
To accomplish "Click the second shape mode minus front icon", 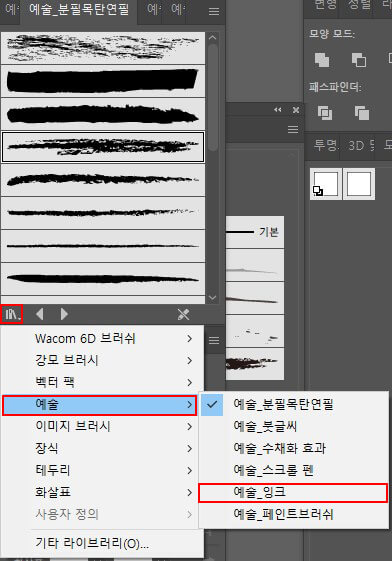I will coord(359,60).
